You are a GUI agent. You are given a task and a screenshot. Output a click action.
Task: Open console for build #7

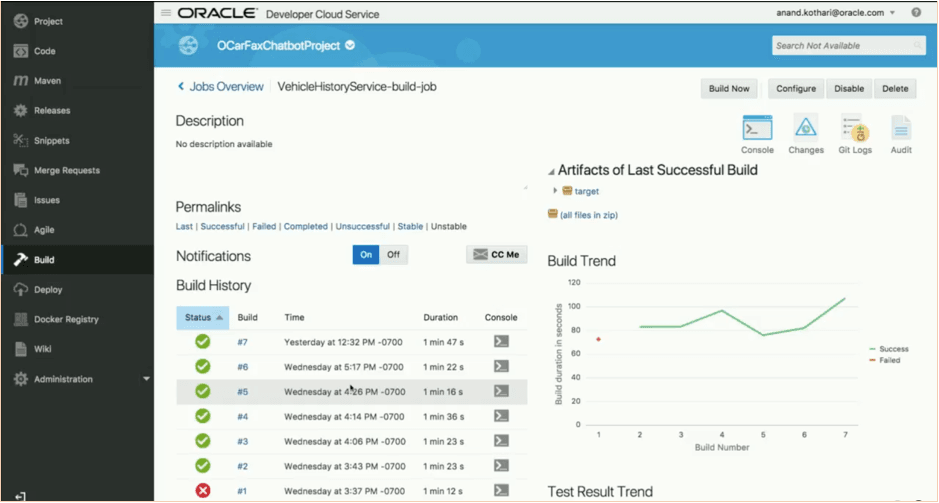tap(501, 341)
